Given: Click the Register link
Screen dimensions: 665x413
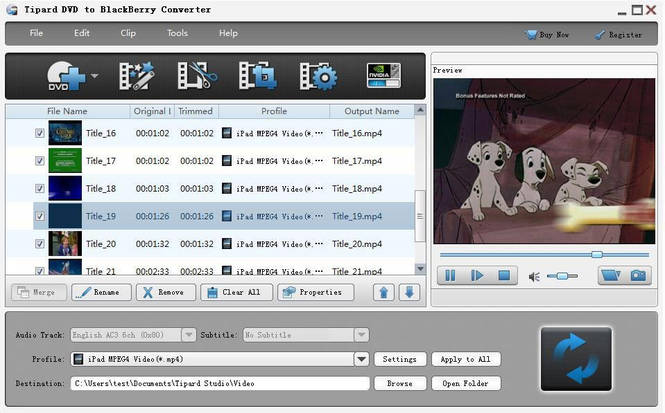Looking at the screenshot, I should [619, 35].
